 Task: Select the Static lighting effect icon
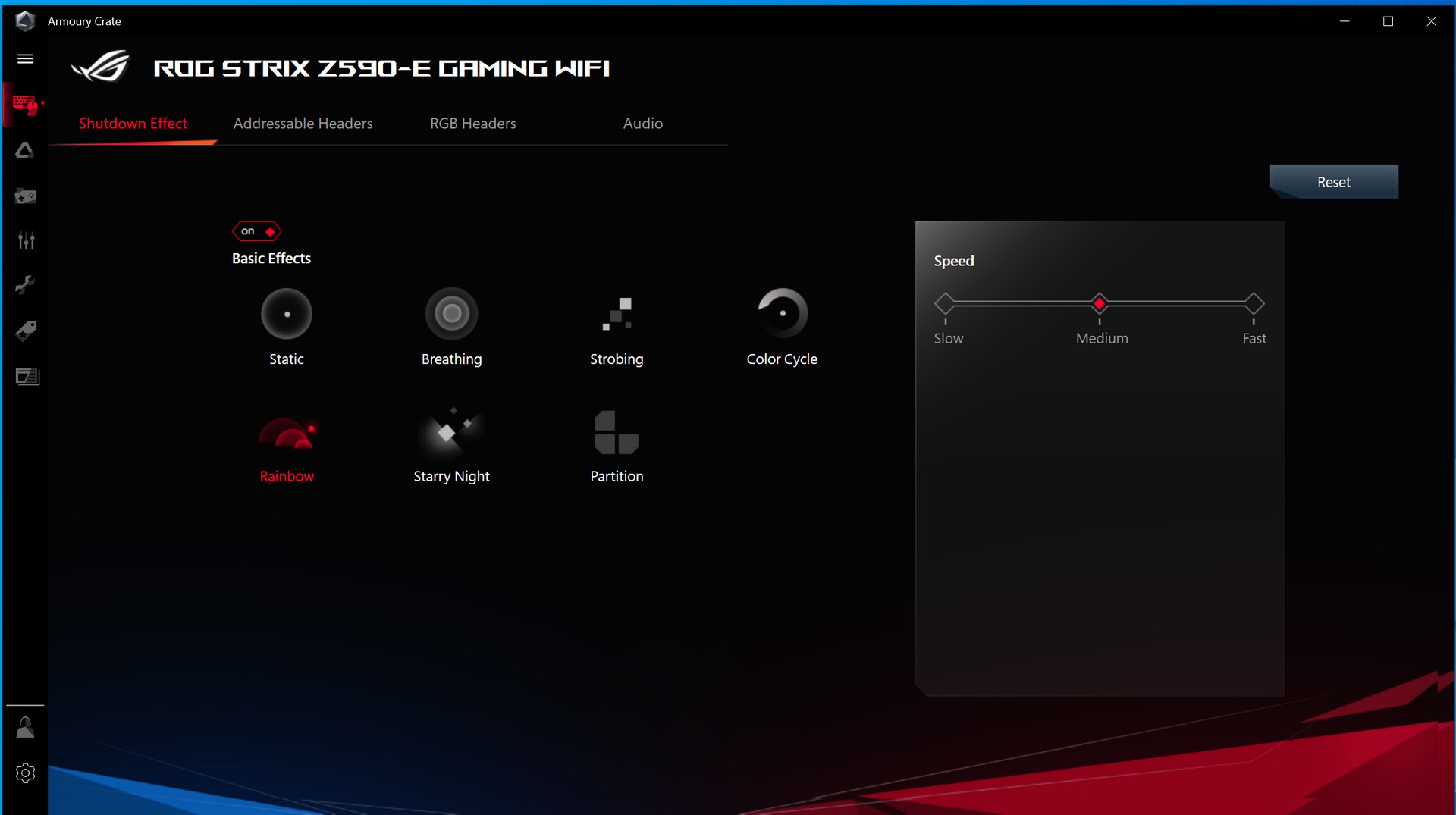pos(287,313)
